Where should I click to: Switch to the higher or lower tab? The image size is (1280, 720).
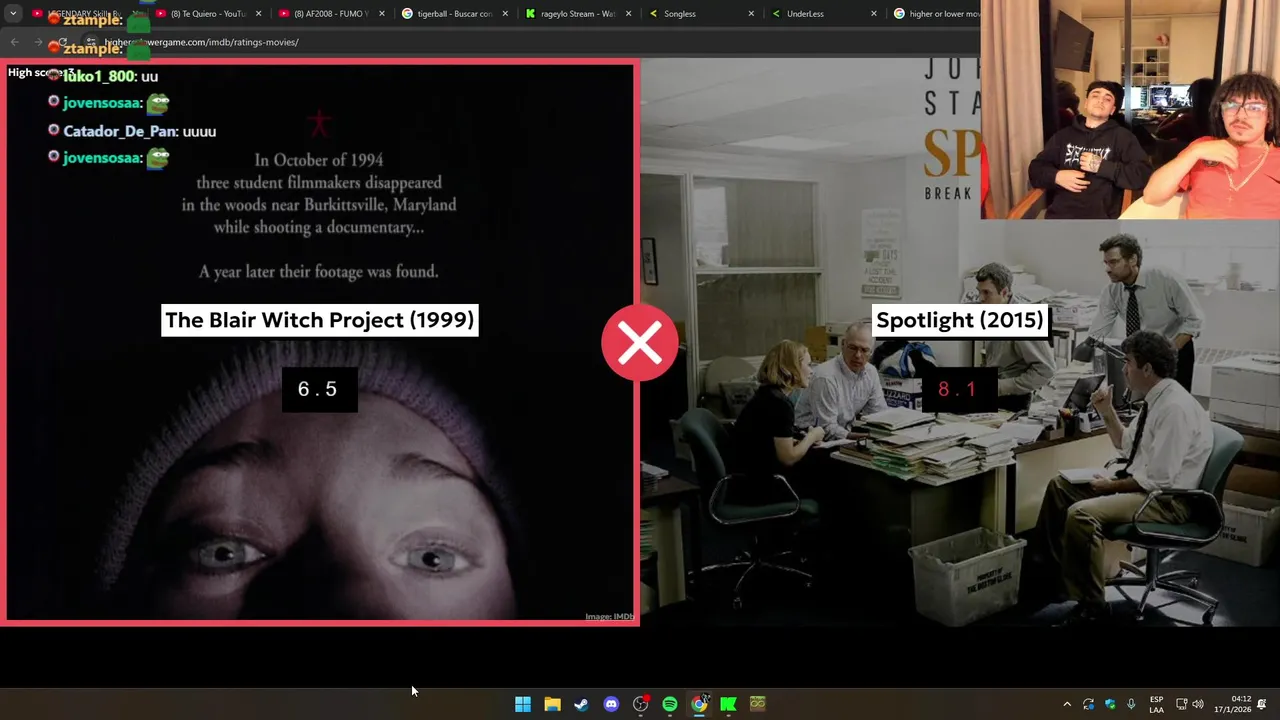tap(935, 14)
